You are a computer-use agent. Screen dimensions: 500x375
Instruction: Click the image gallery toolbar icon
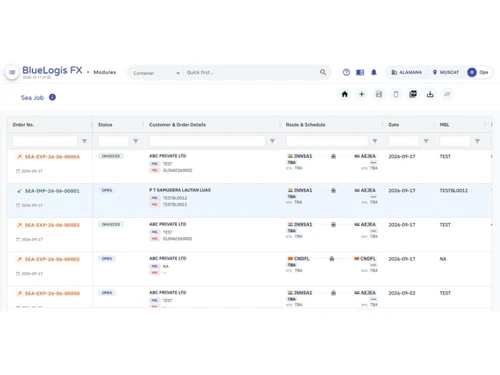[x=413, y=94]
